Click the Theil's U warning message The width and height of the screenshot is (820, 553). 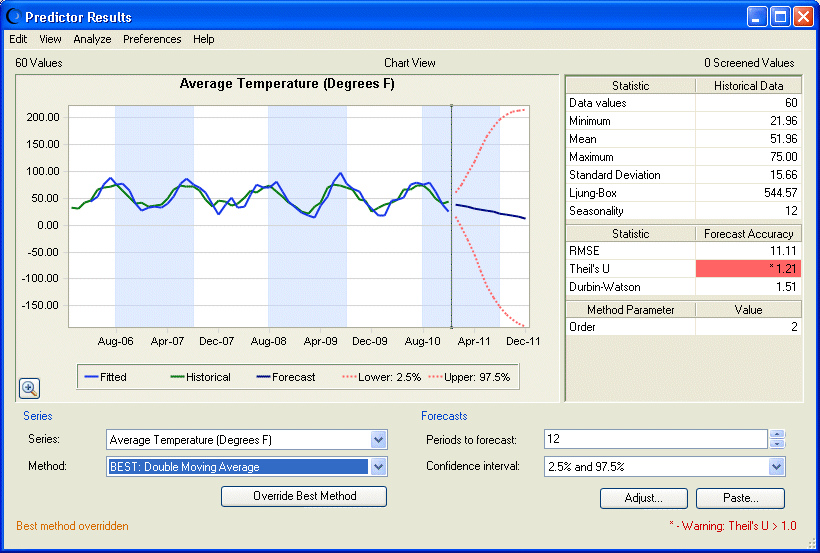click(x=733, y=526)
